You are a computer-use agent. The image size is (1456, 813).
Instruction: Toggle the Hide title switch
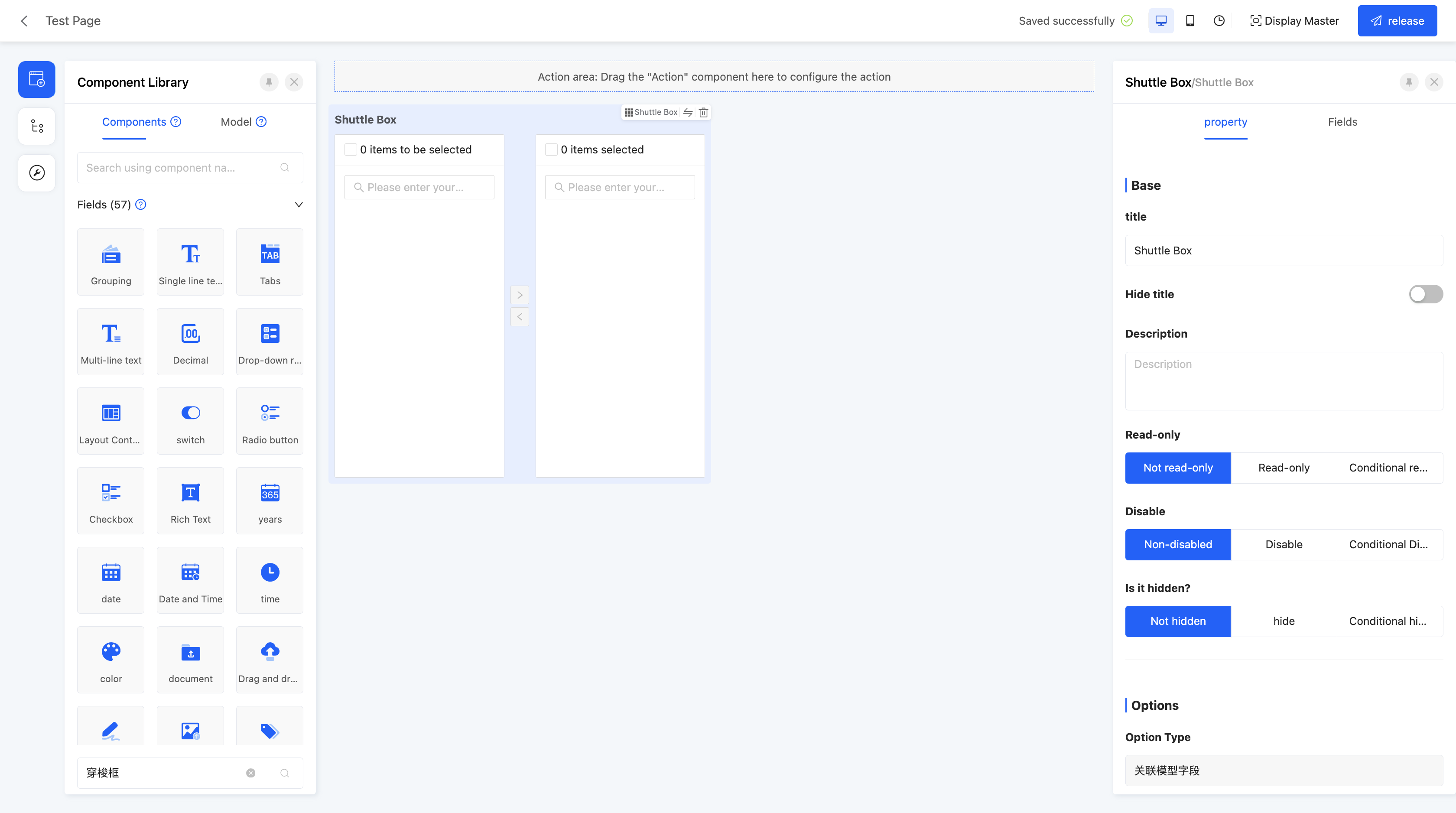click(1425, 294)
